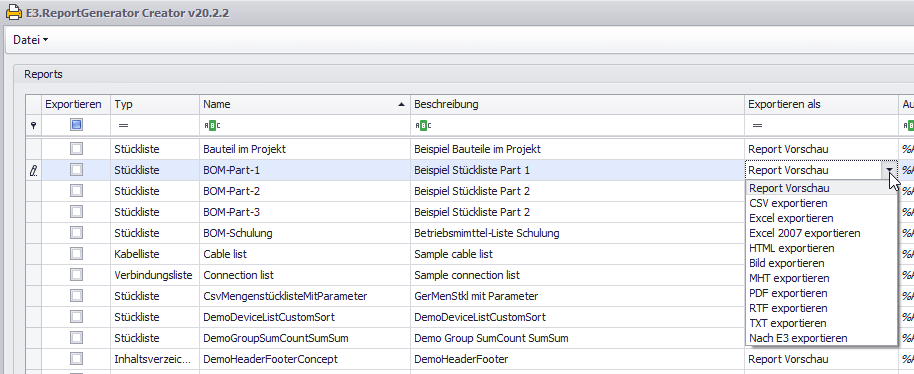Click the pencil edit indicator on BOM-Part-1 row
The height and width of the screenshot is (374, 914).
[33, 170]
